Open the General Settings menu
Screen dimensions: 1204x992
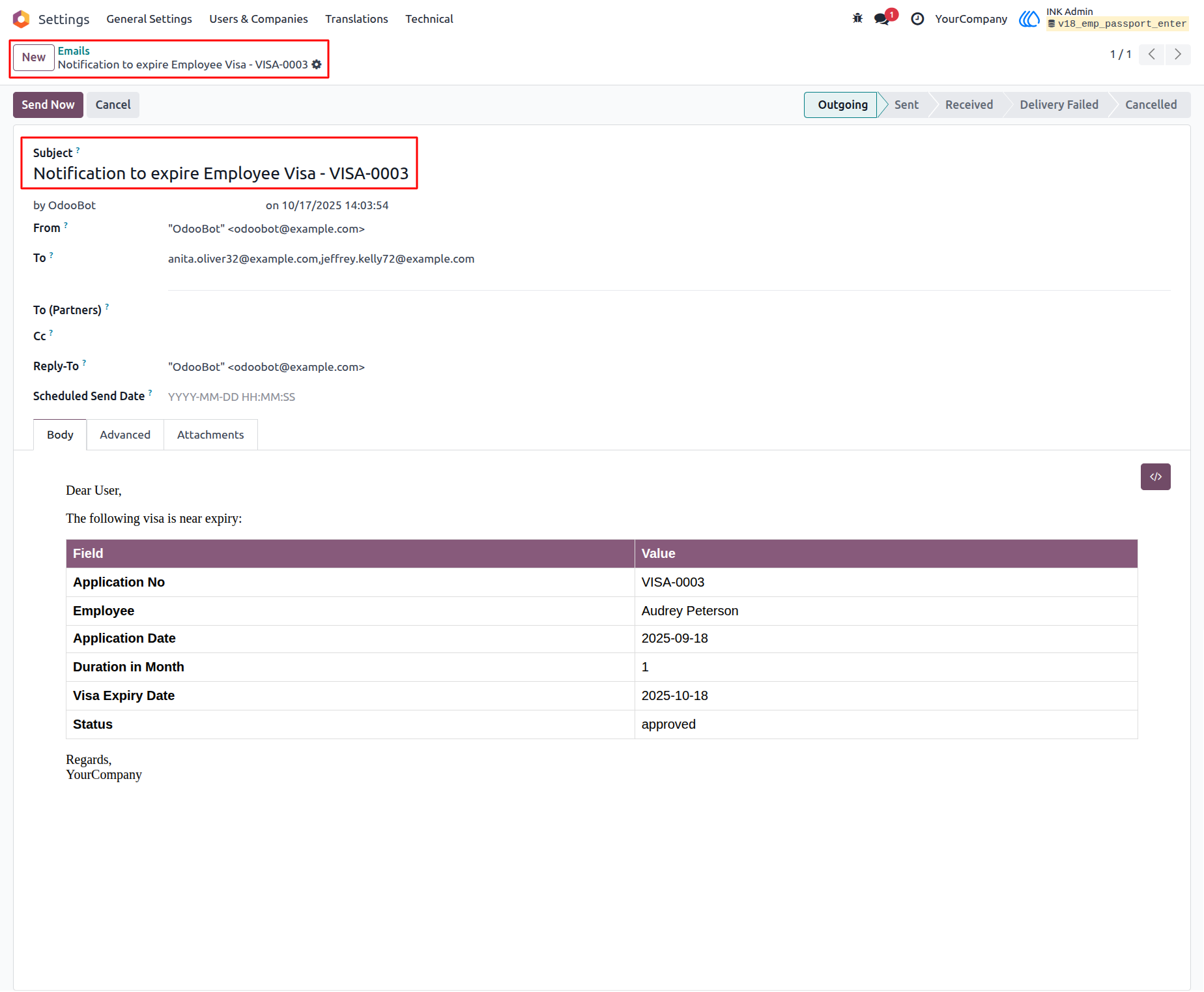click(149, 19)
